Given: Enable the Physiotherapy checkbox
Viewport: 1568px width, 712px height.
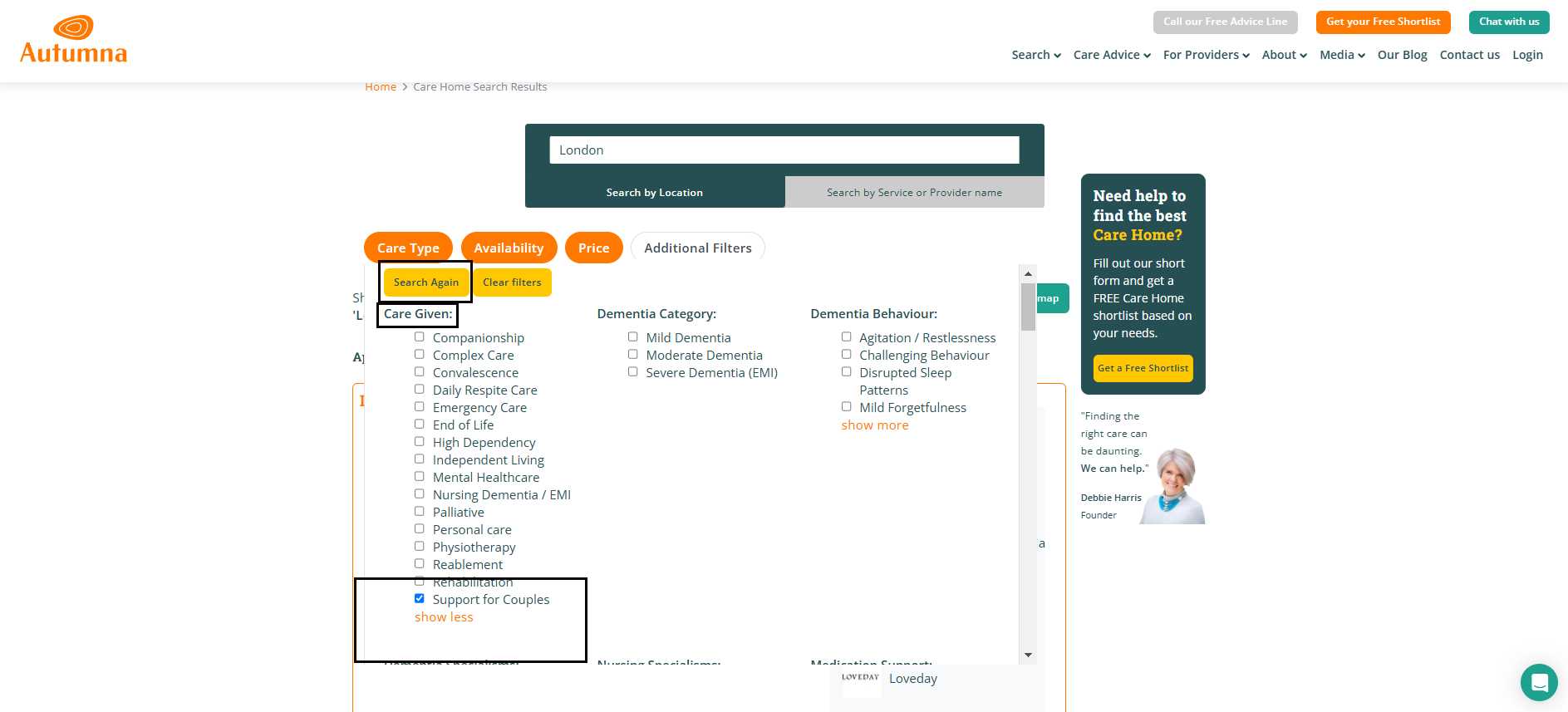Looking at the screenshot, I should (420, 547).
